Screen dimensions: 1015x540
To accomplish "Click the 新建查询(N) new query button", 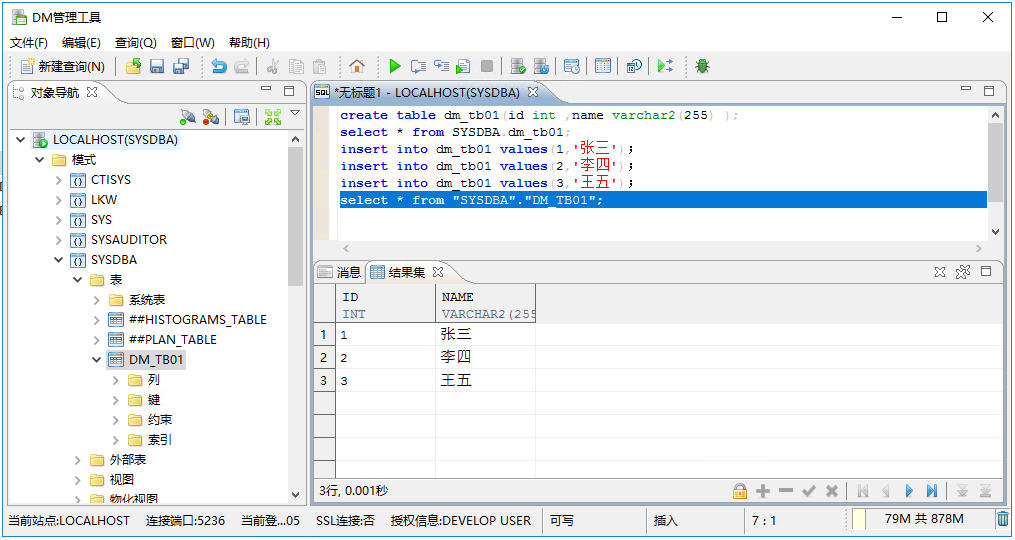I will tap(63, 66).
